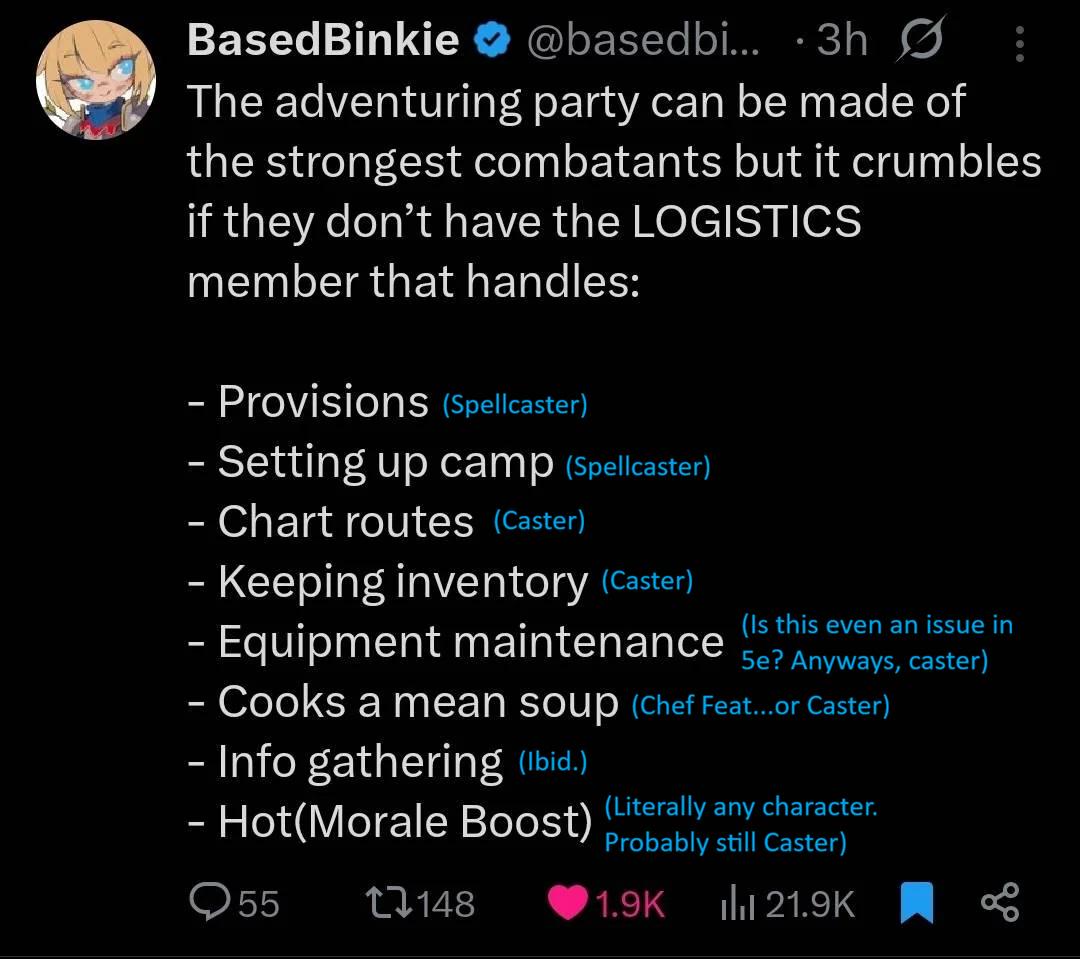Click the 1.9K likes count

630,904
